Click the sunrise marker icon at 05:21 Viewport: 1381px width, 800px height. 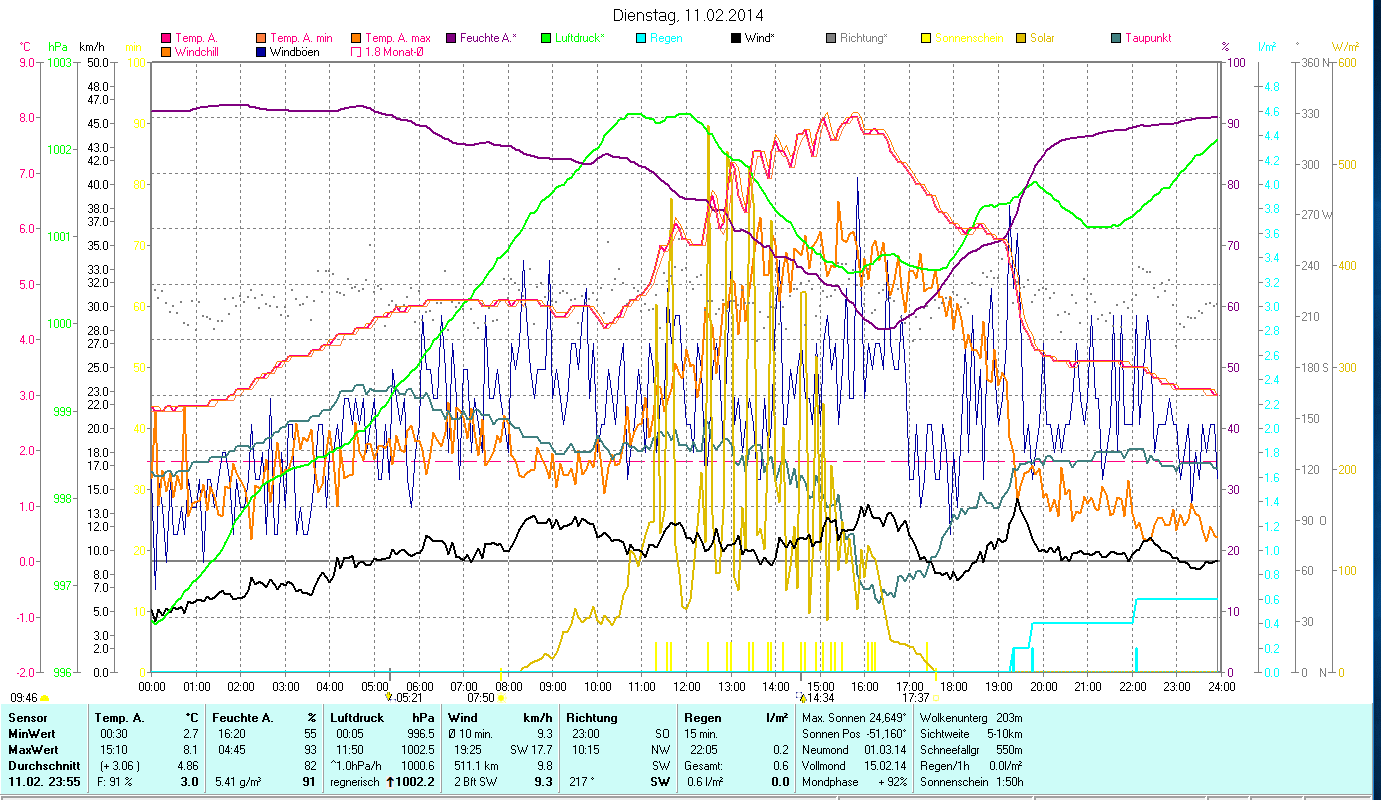389,696
